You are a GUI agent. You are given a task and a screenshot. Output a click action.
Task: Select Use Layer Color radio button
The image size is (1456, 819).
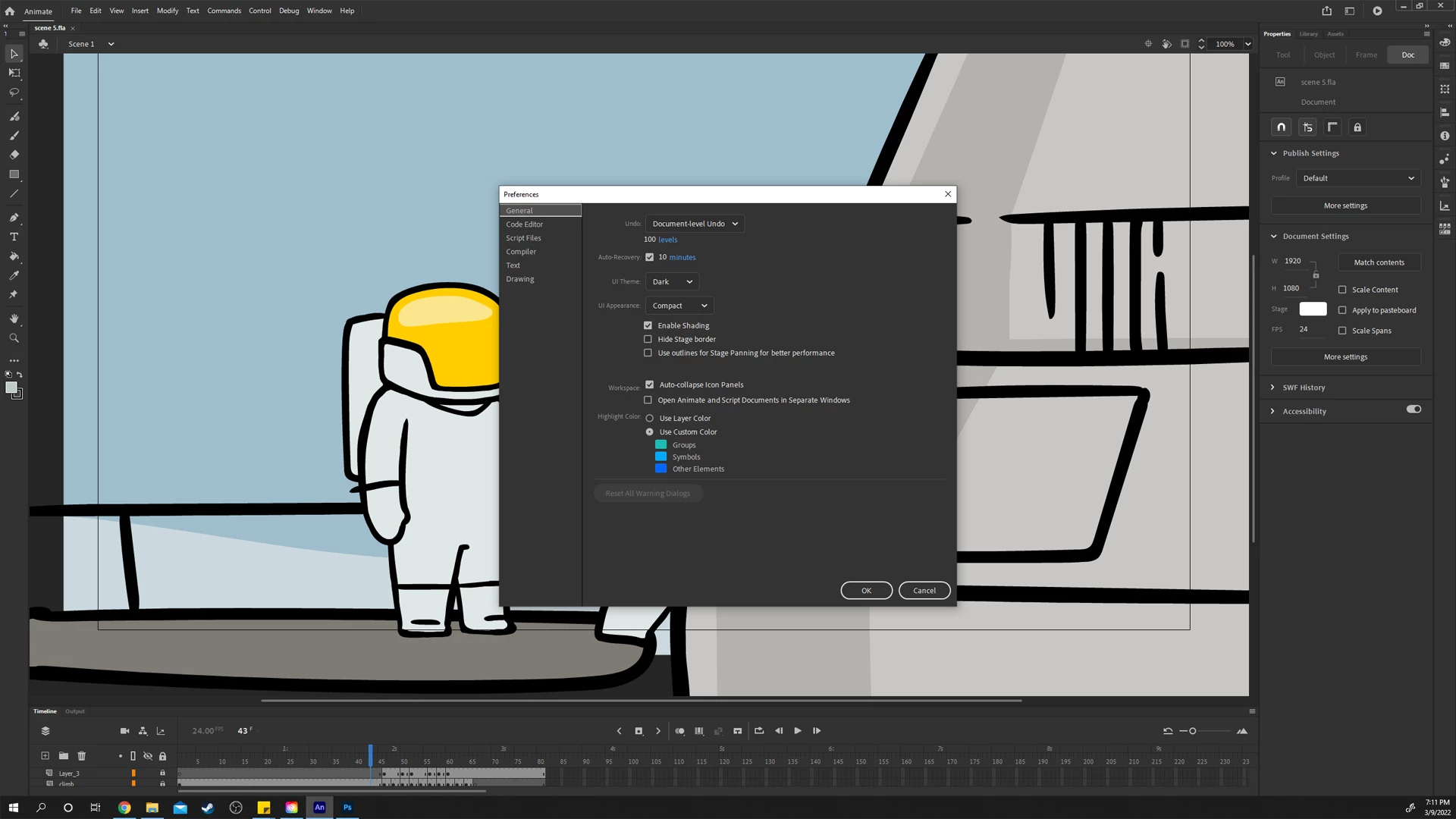[649, 418]
